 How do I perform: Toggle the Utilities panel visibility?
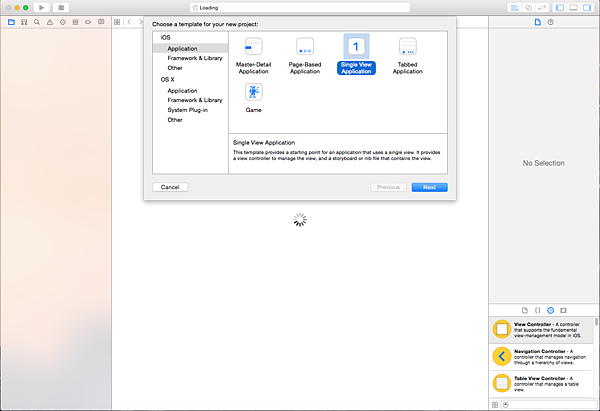click(587, 8)
